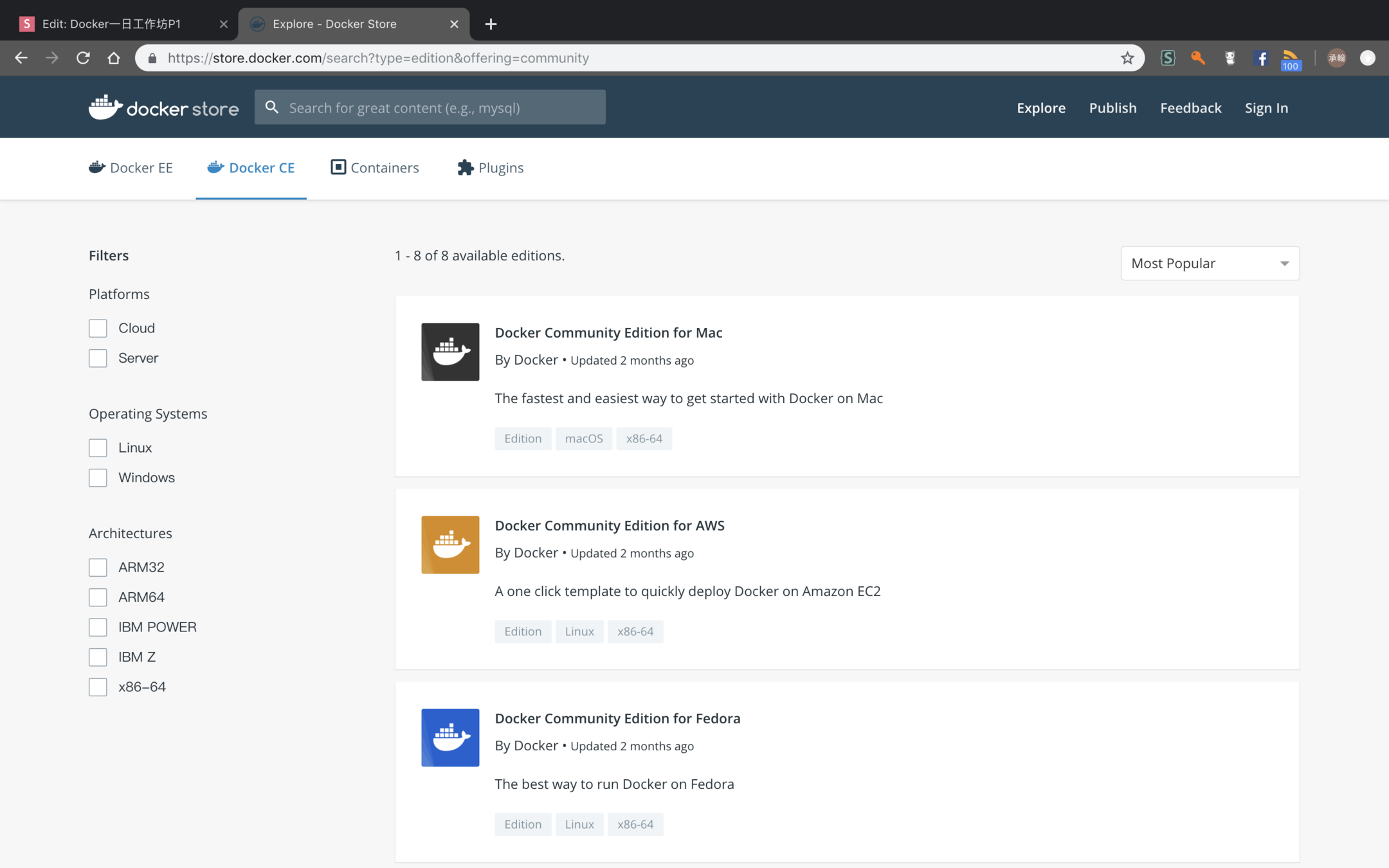Check the Linux operating system filter
This screenshot has width=1389, height=868.
point(98,448)
